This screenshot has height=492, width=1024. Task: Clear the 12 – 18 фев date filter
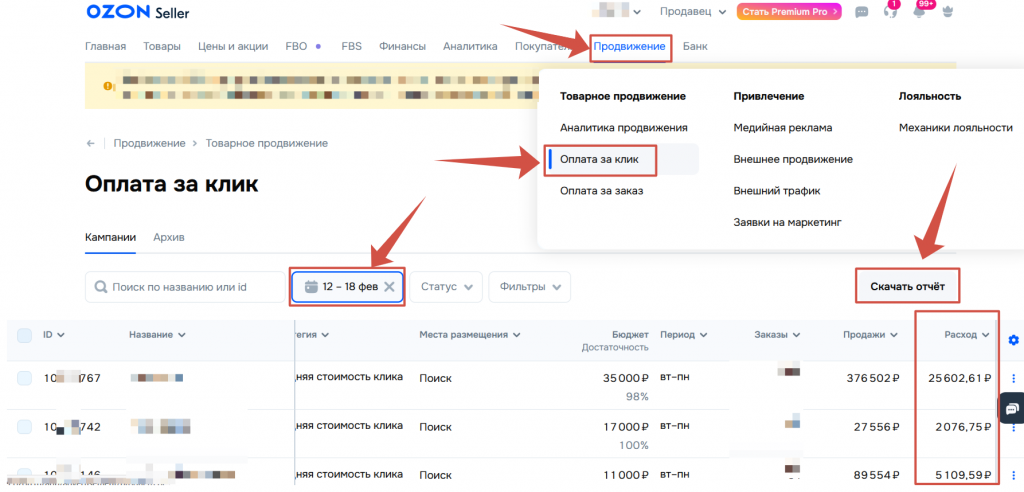[390, 286]
